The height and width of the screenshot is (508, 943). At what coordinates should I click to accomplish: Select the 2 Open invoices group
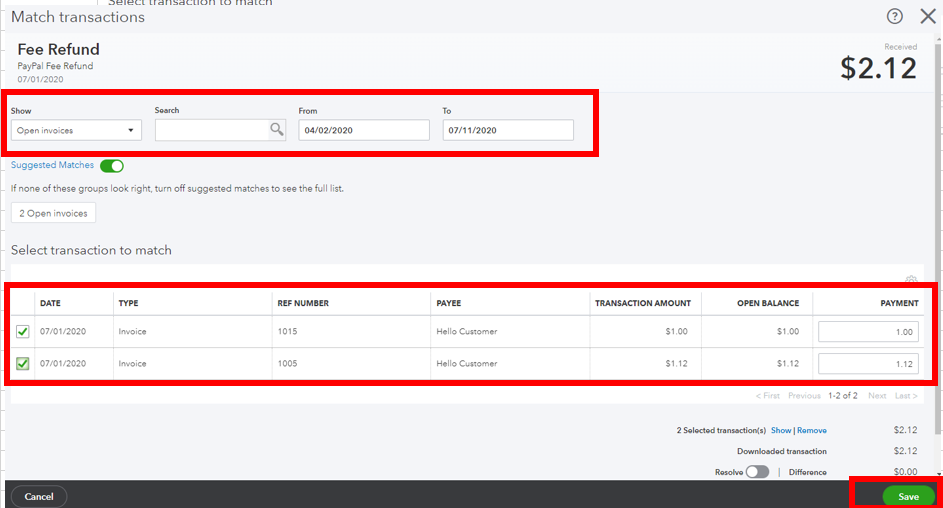(x=54, y=213)
